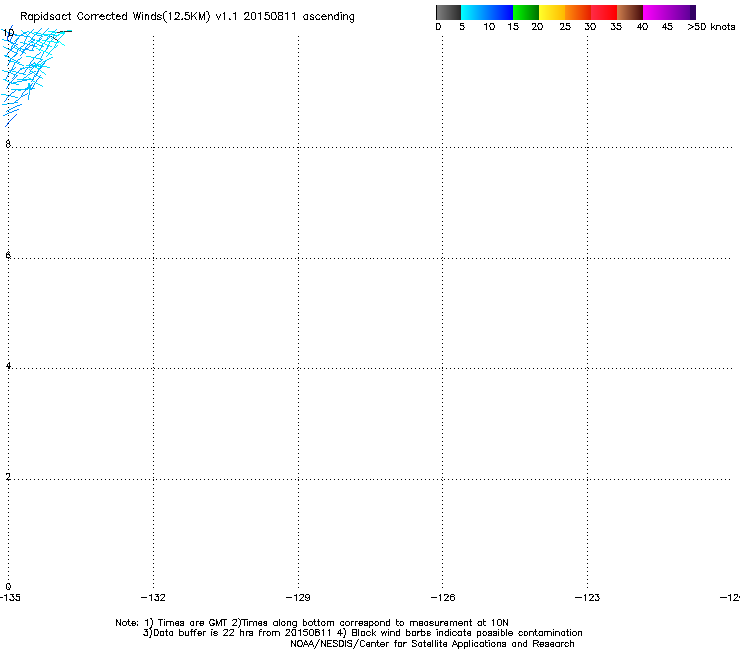This screenshot has width=740, height=650.
Task: Click the plot title 'Rapidscat Corrected Winds(12.5KM)'
Action: point(115,17)
